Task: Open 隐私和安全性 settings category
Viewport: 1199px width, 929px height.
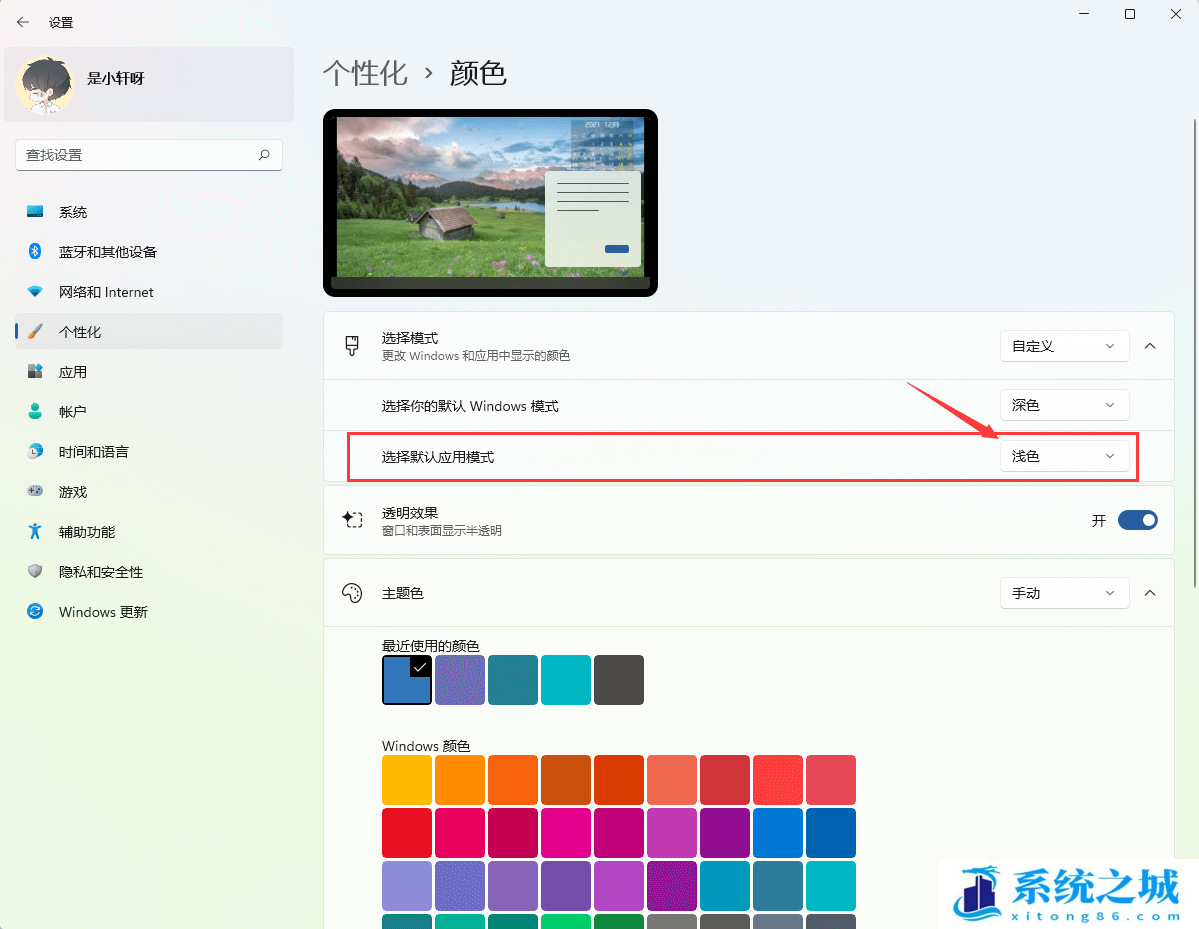Action: click(x=149, y=571)
